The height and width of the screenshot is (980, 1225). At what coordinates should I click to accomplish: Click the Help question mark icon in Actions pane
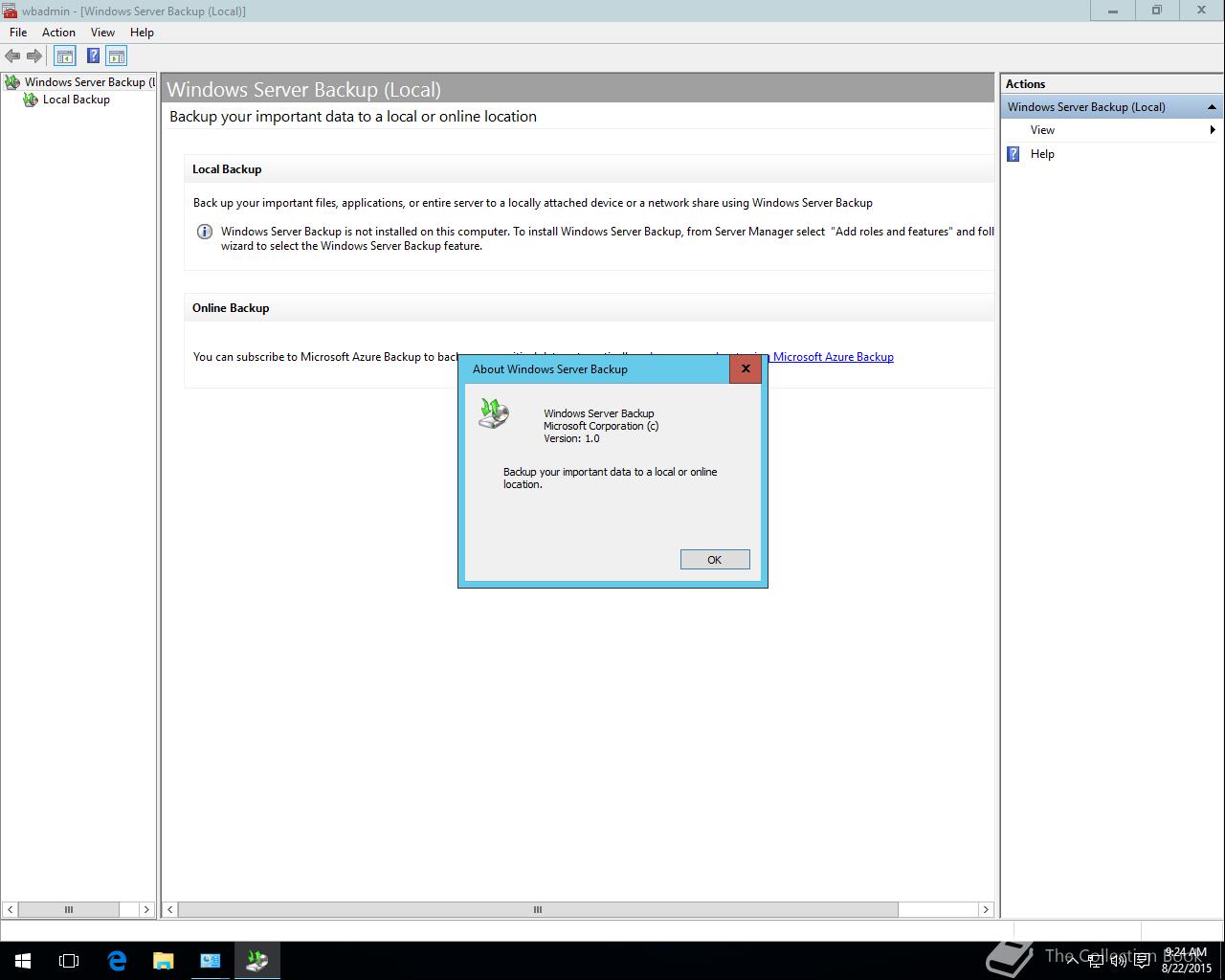(1013, 154)
